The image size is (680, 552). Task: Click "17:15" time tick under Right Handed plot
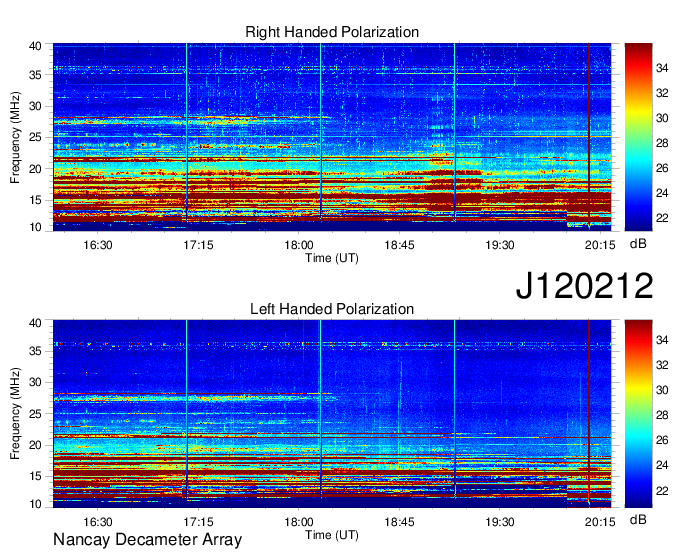click(x=198, y=245)
